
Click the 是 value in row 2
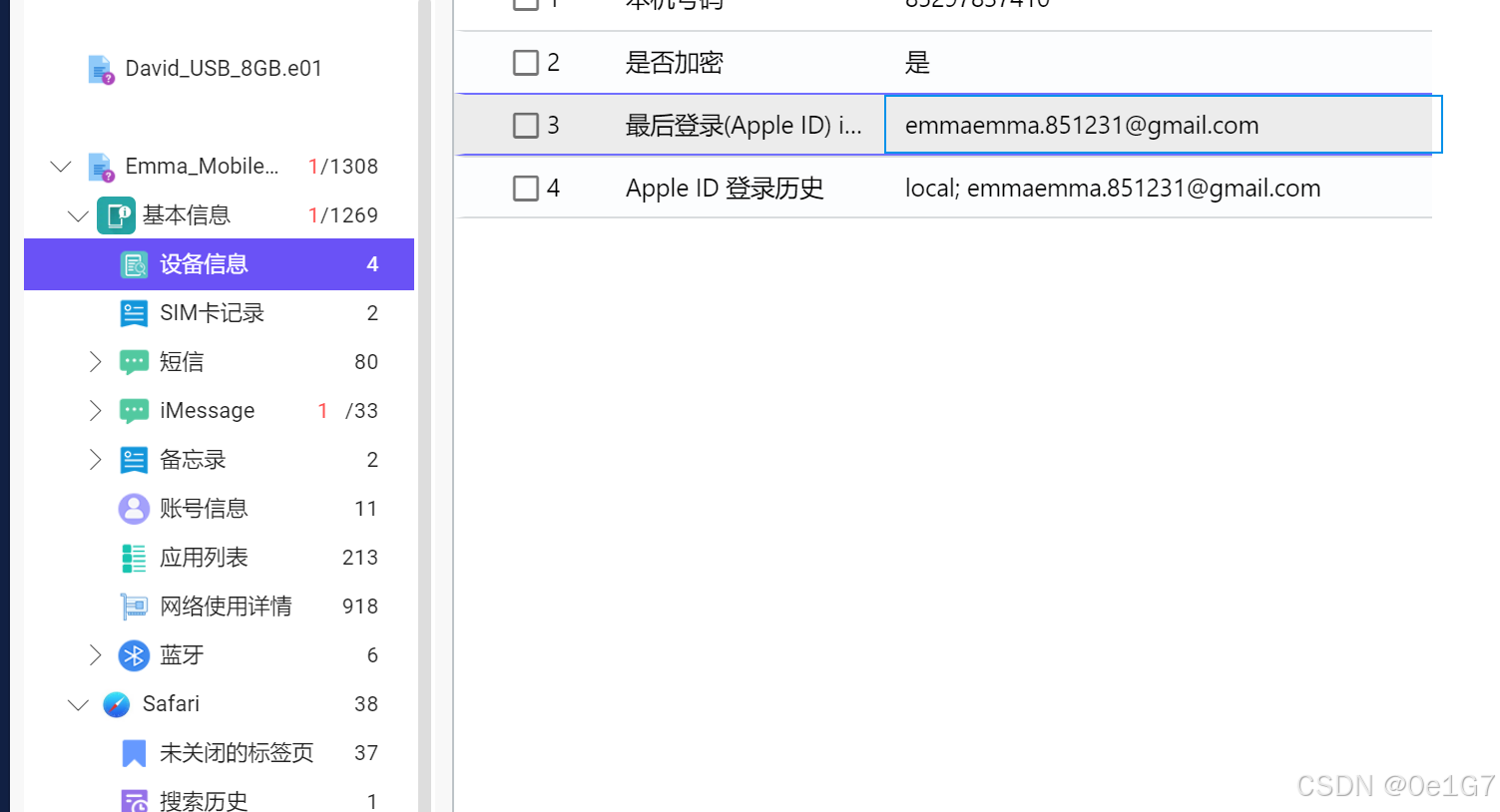click(x=917, y=63)
